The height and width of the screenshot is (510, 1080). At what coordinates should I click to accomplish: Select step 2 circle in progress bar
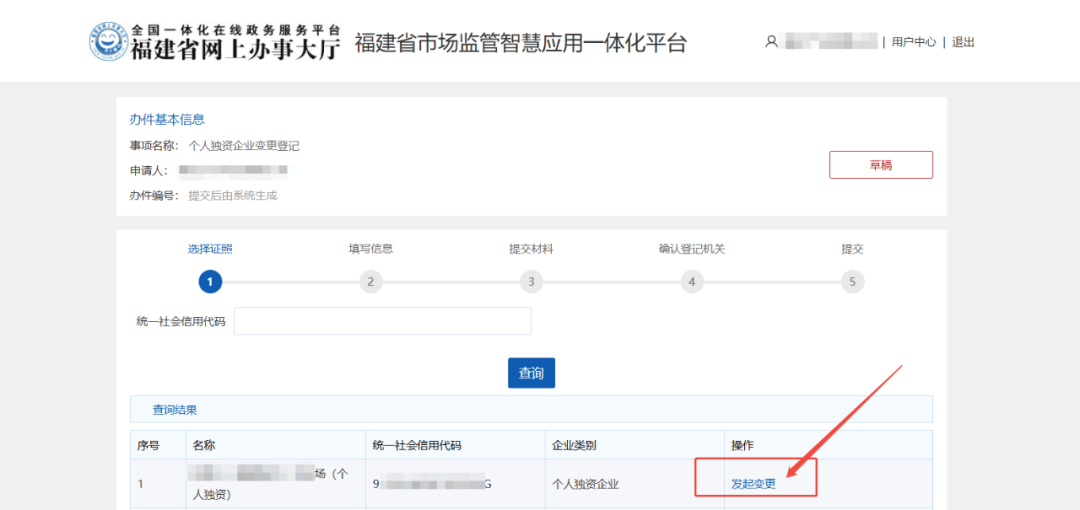click(x=370, y=282)
